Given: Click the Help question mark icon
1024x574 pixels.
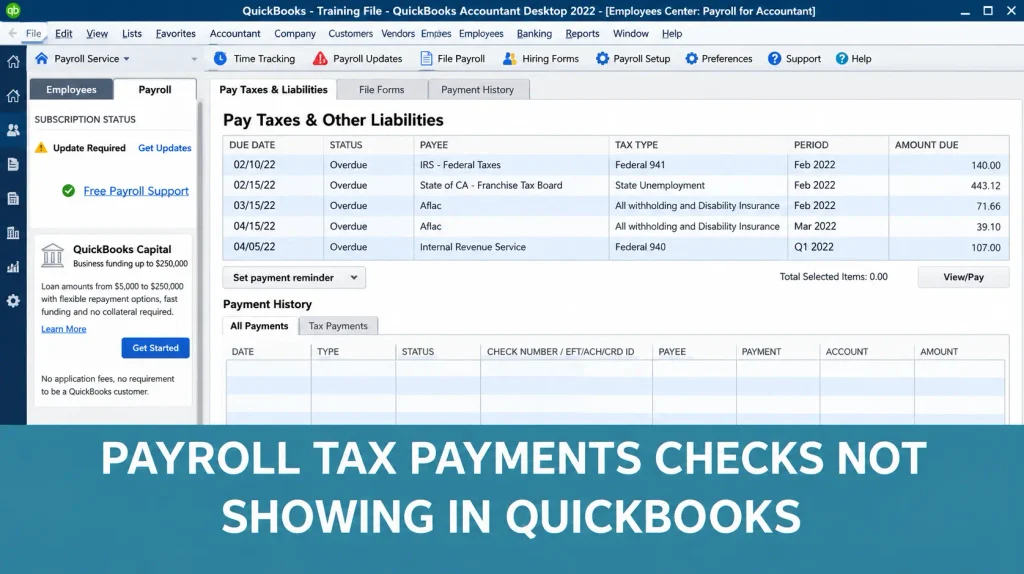Looking at the screenshot, I should click(842, 58).
